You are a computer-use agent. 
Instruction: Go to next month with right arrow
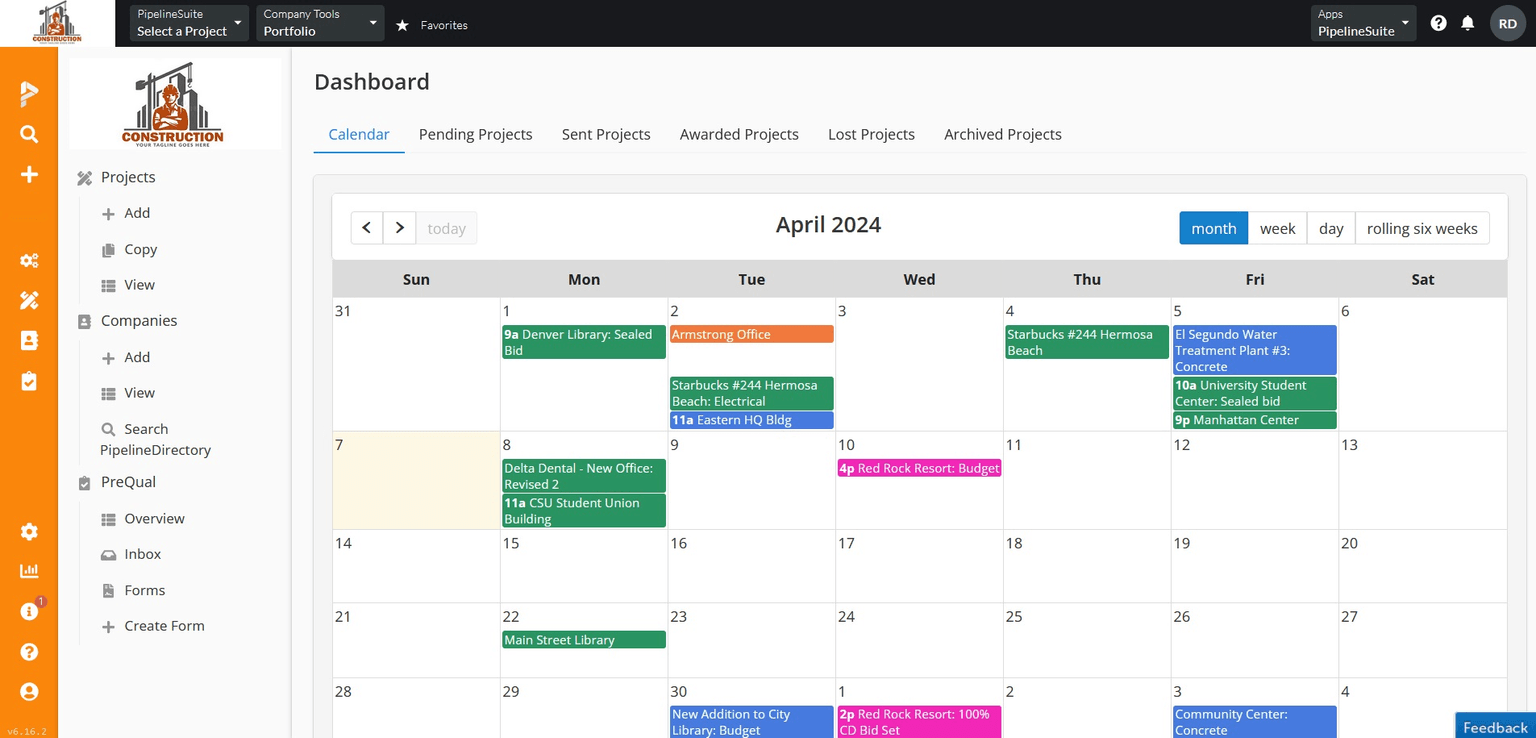point(399,228)
